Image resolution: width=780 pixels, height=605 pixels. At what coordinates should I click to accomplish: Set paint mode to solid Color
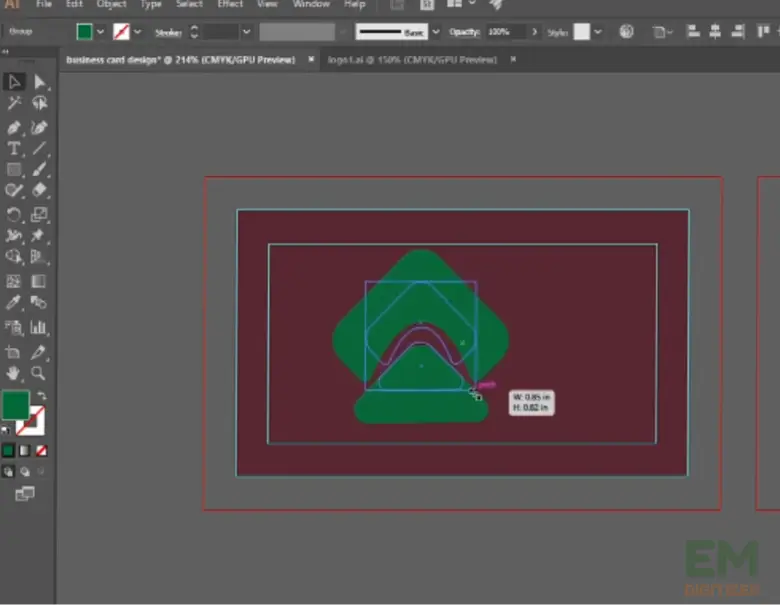pyautogui.click(x=8, y=451)
